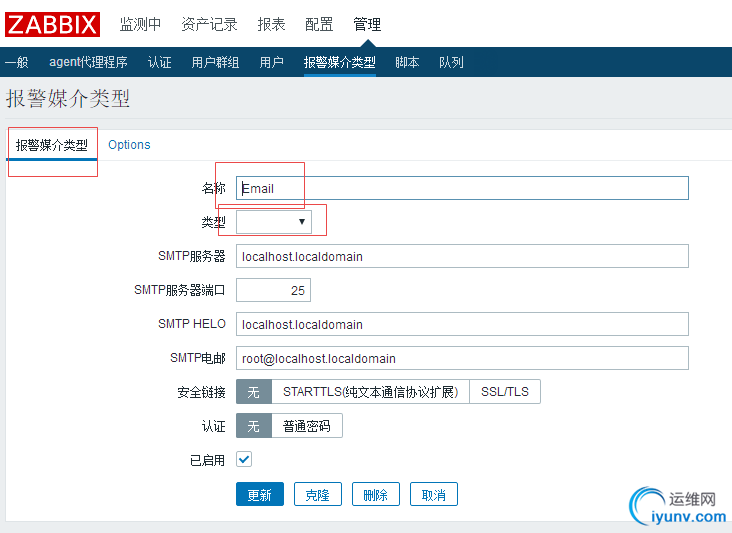Select the 报警媒介类型 tab
This screenshot has width=732, height=533.
pyautogui.click(x=51, y=145)
